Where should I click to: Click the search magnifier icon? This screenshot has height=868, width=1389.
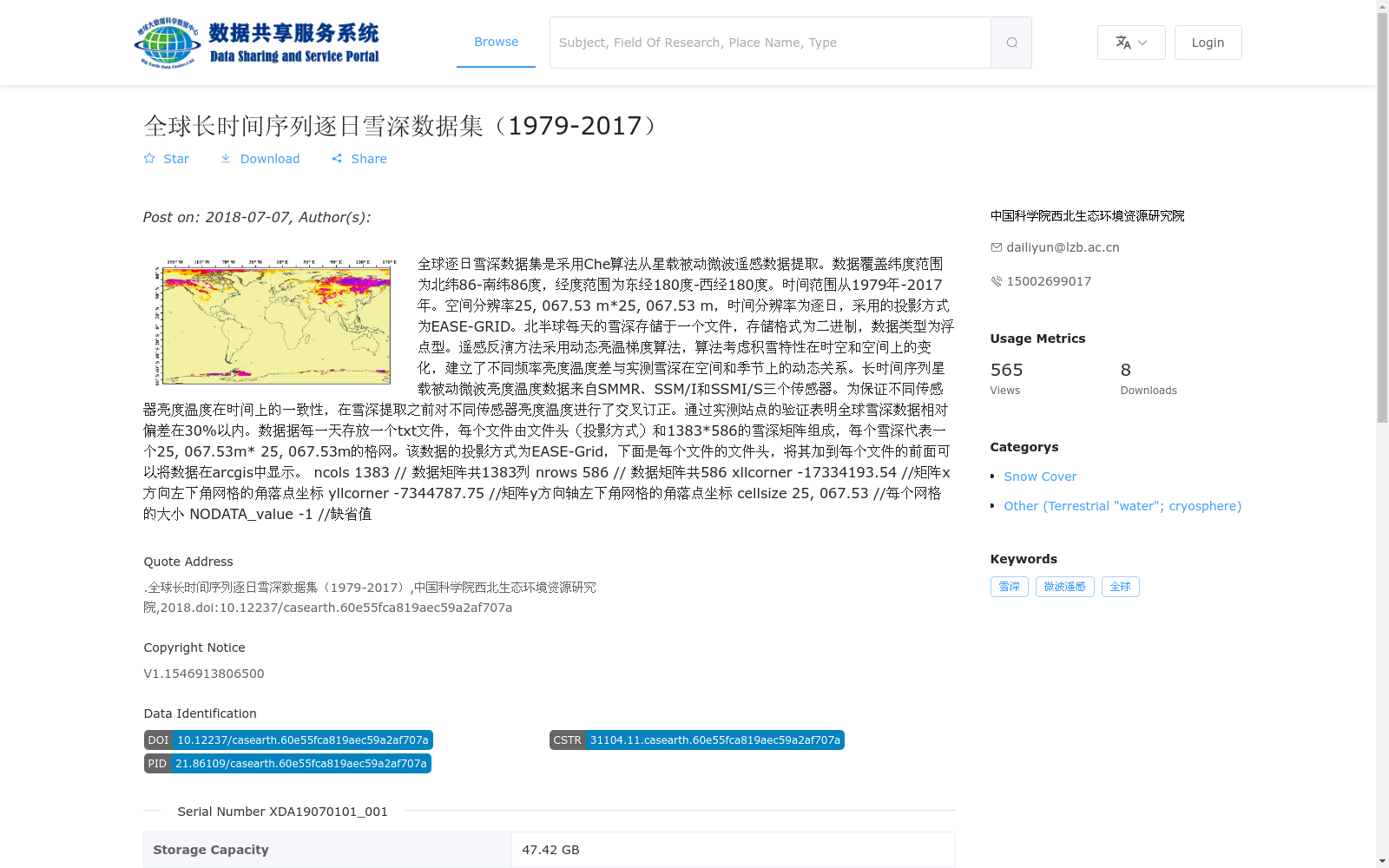coord(1011,43)
